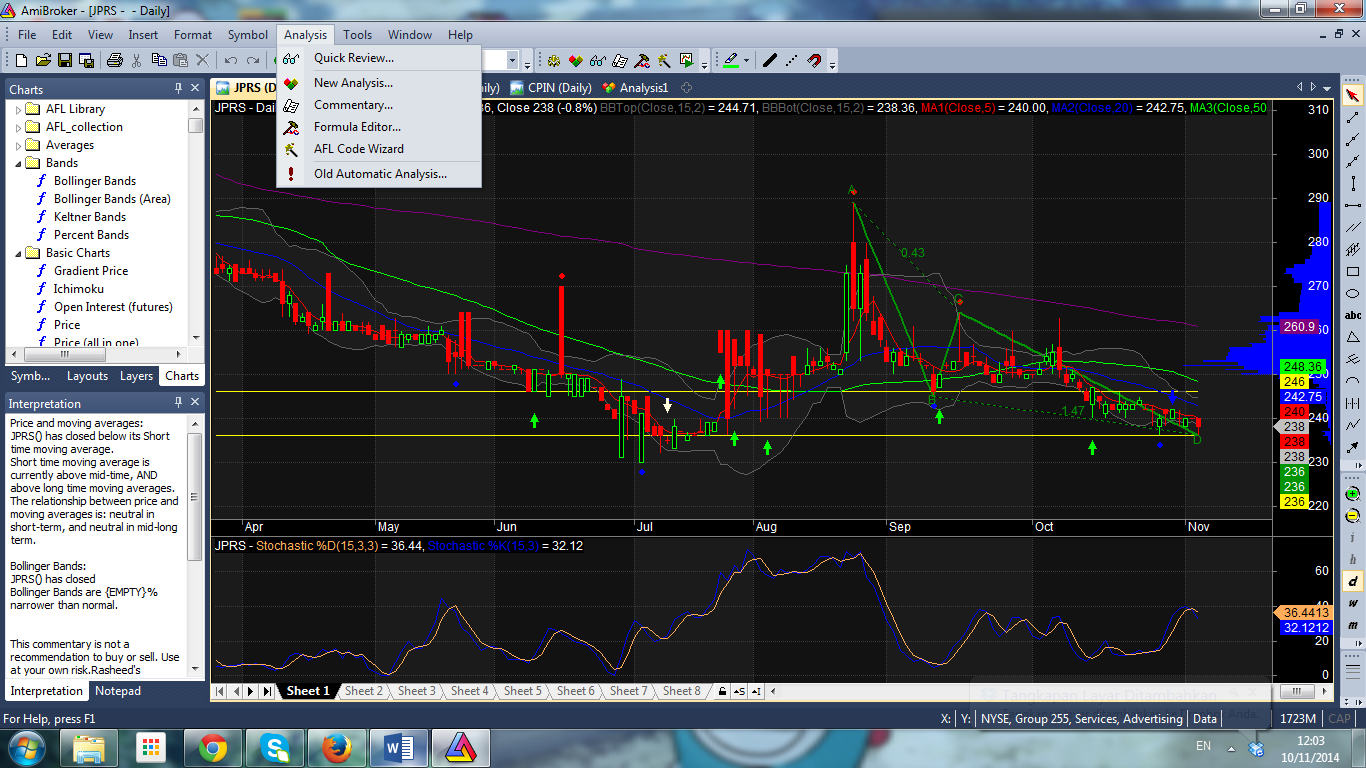Collapse the Bands folder tree
1366x768 pixels.
coord(18,163)
